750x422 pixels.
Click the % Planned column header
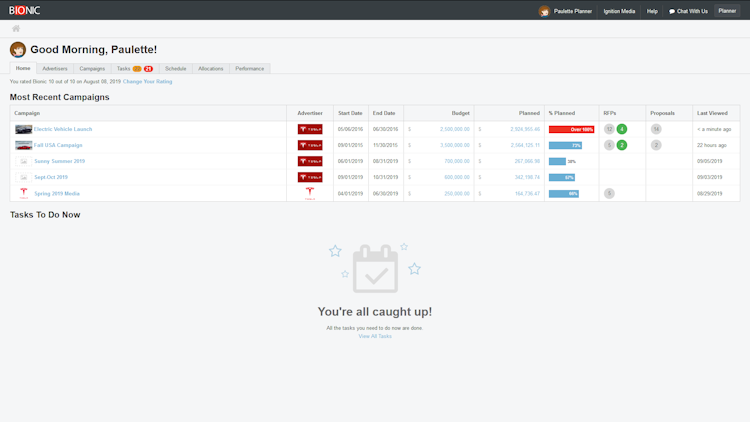coord(562,113)
